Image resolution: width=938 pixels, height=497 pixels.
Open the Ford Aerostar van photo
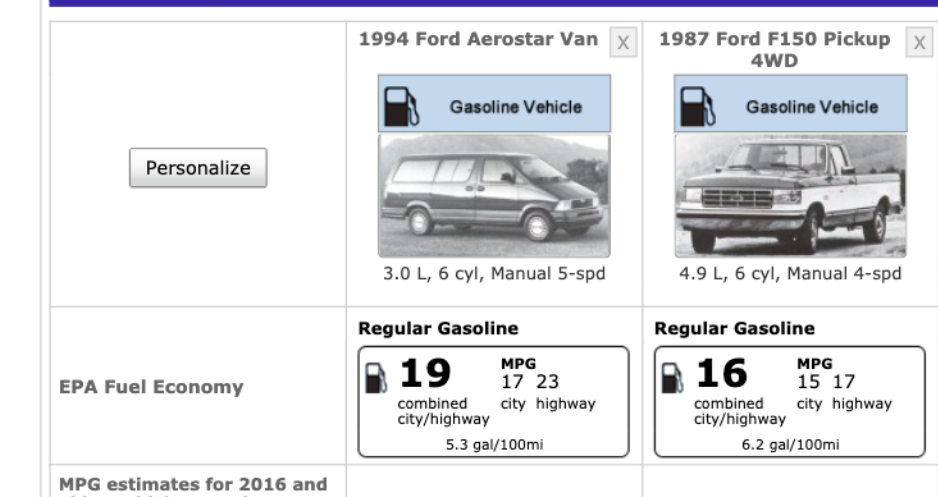[x=493, y=195]
